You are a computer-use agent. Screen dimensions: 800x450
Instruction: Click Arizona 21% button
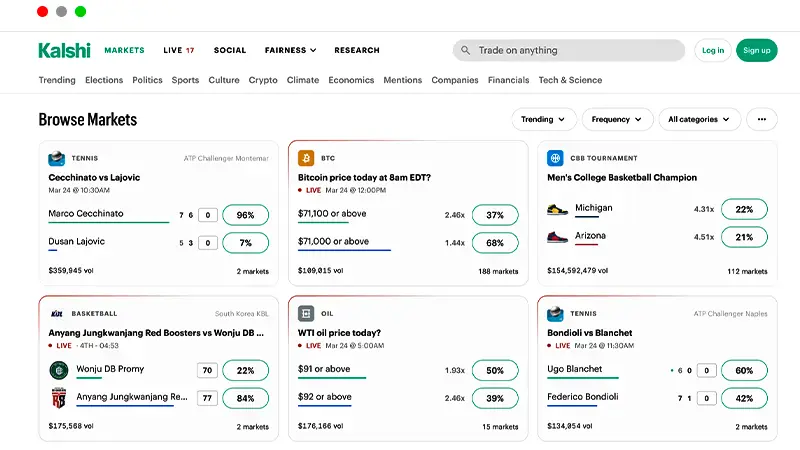tap(744, 237)
